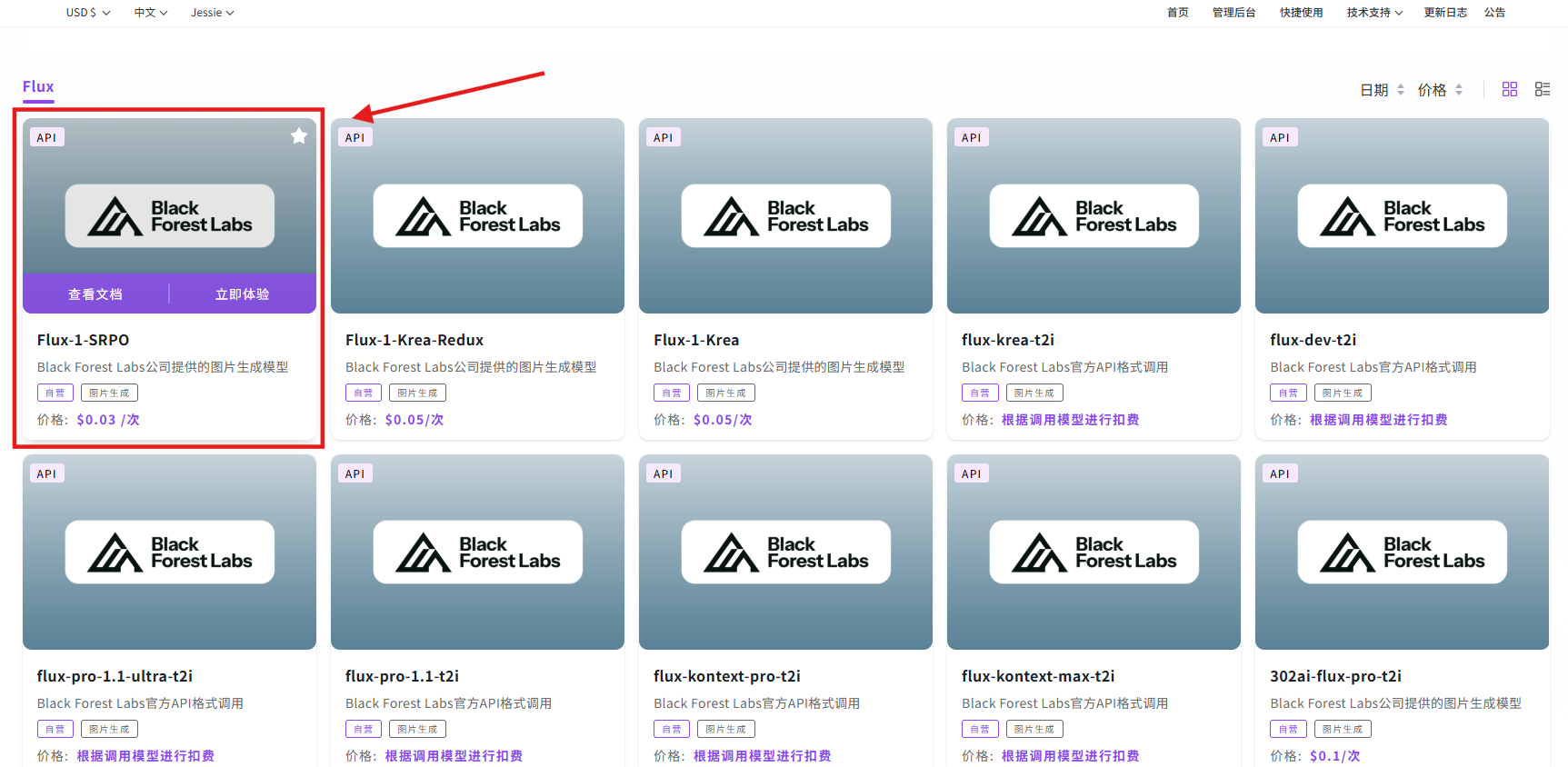This screenshot has height=767, width=1568.
Task: Open 更新日志 changelog
Action: coord(1445,13)
